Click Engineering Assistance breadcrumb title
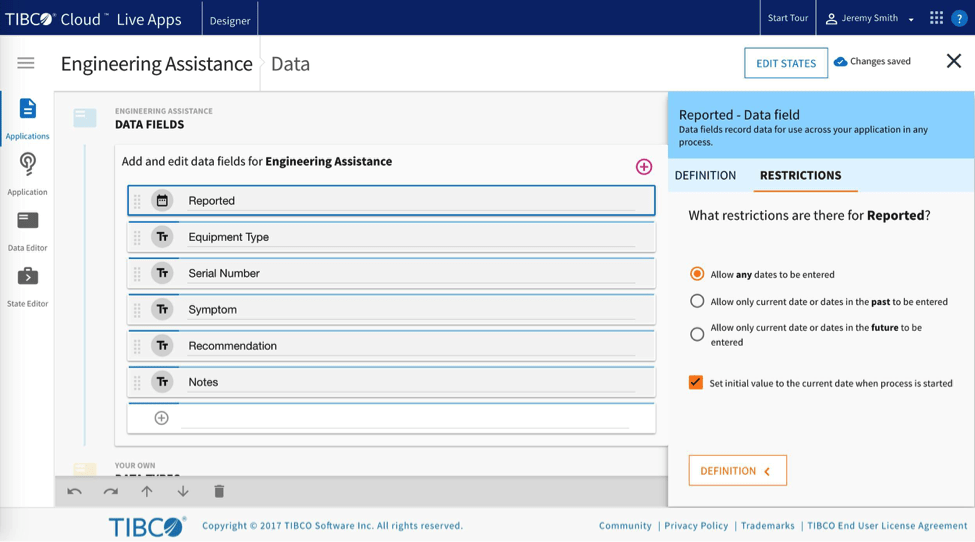975x542 pixels. click(x=157, y=64)
